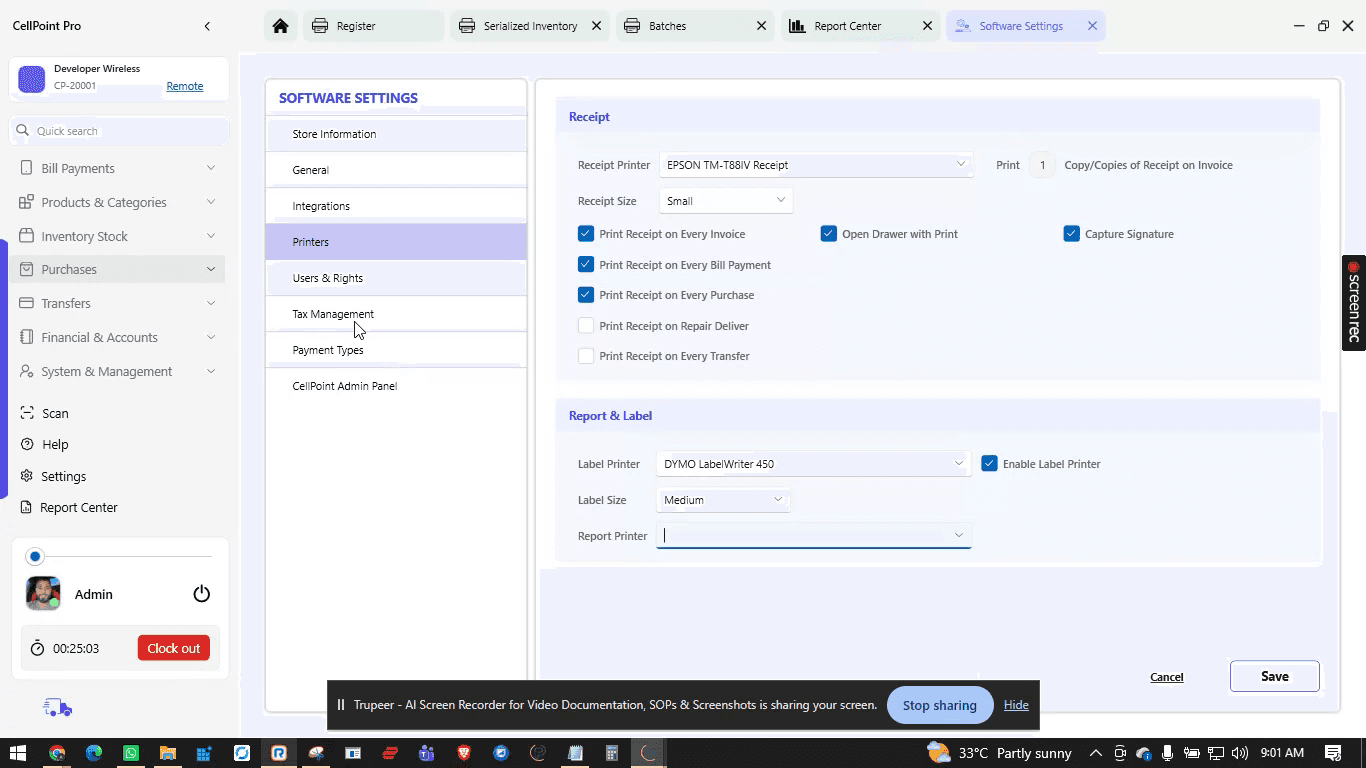Open the Receipt Size dropdown

coord(726,201)
